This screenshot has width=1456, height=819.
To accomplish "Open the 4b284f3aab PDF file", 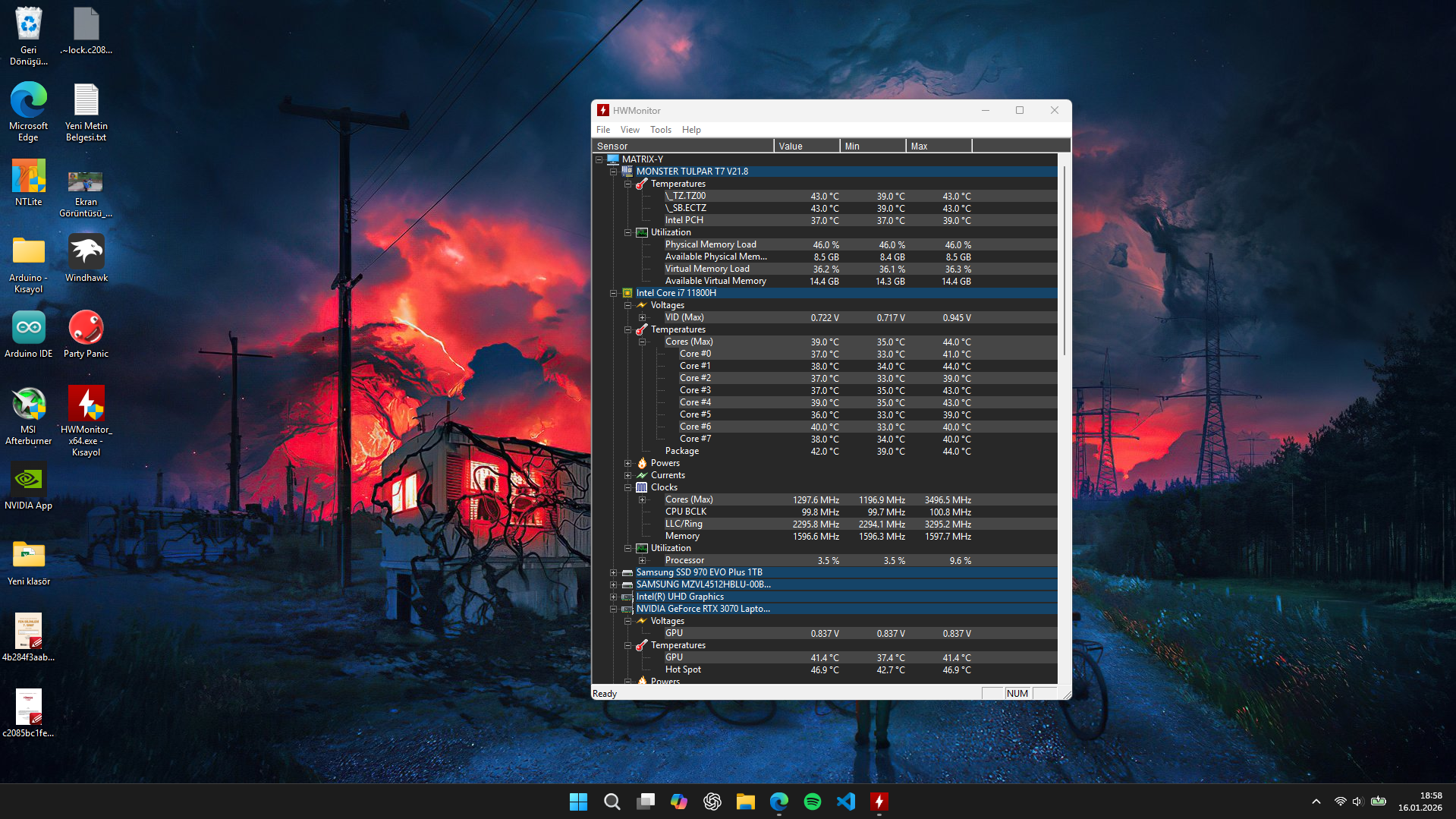I will [29, 638].
